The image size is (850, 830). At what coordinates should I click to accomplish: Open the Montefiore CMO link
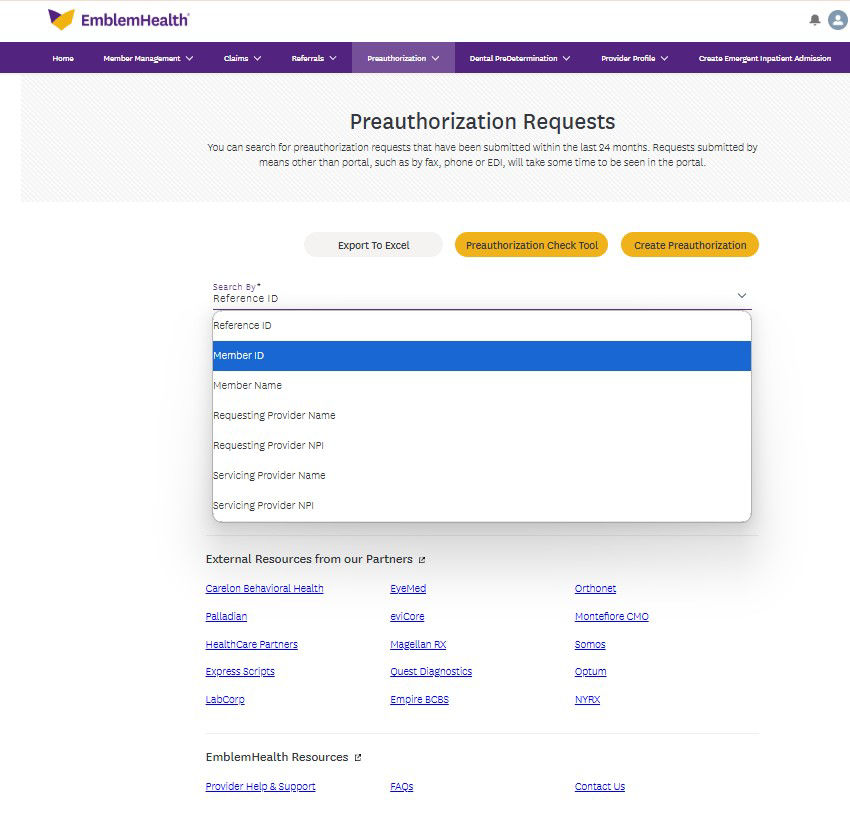click(611, 616)
